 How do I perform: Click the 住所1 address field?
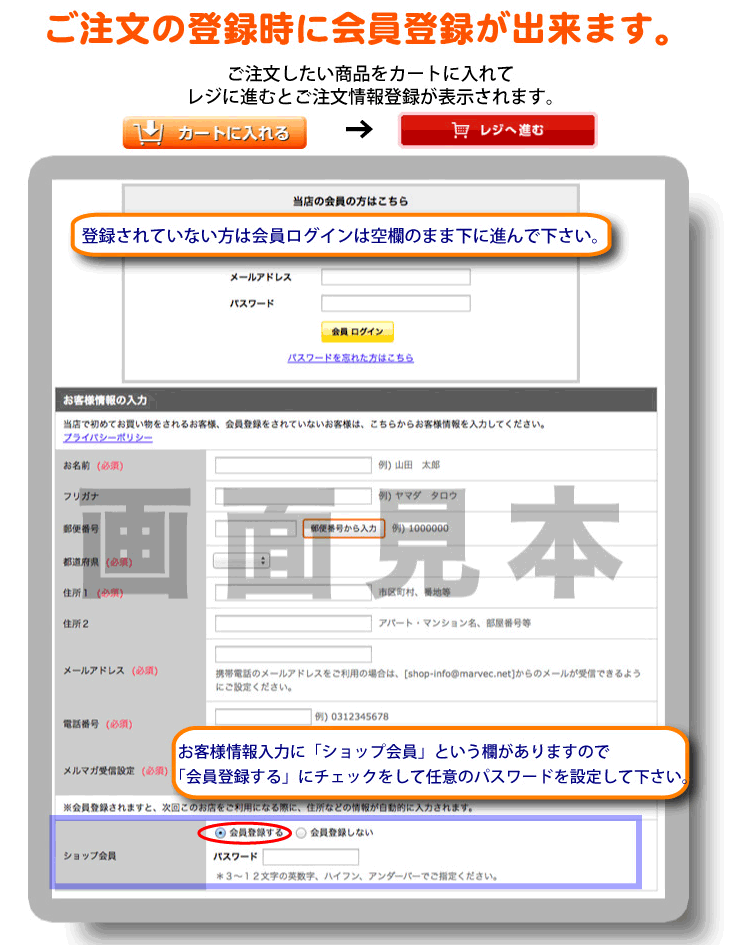coord(293,592)
